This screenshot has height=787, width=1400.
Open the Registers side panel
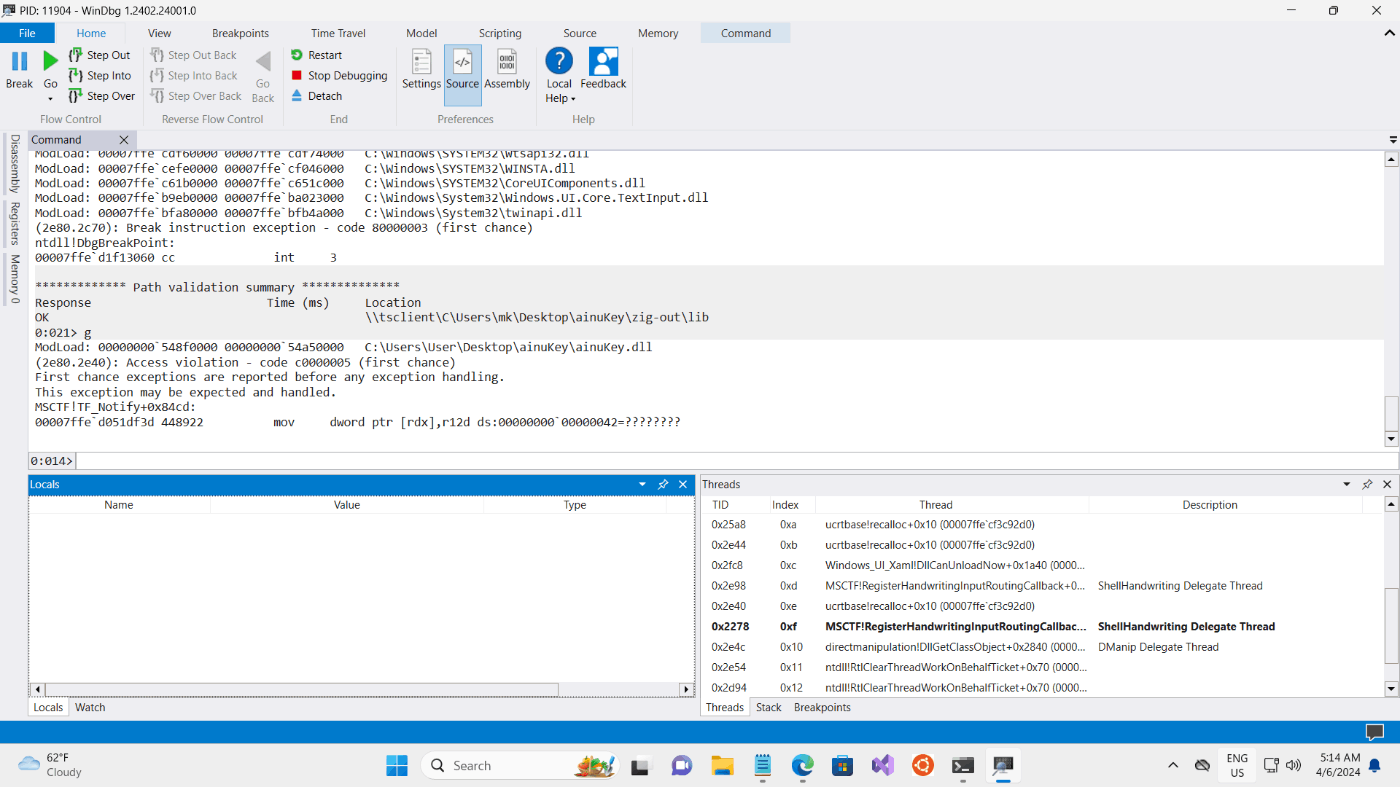15,224
